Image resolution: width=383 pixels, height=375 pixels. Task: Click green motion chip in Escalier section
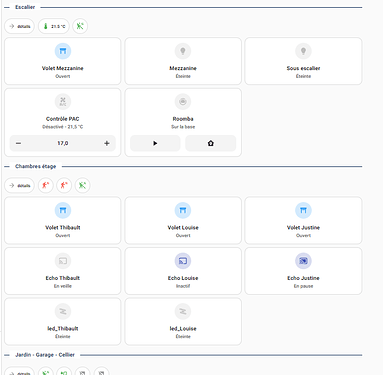(80, 26)
